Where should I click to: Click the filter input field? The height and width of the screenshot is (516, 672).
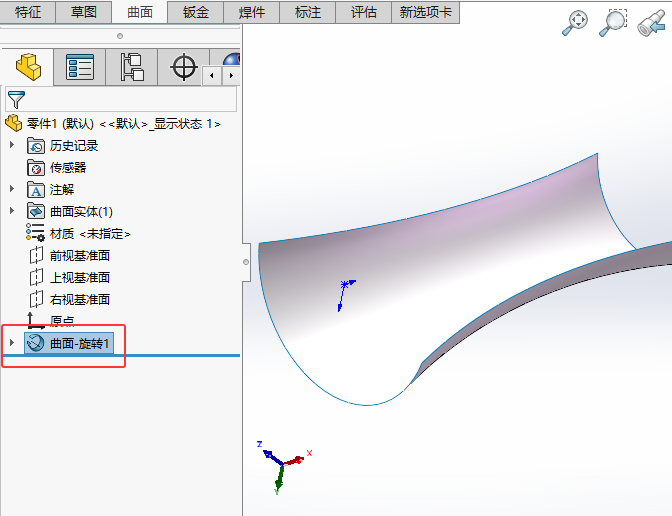(x=121, y=99)
